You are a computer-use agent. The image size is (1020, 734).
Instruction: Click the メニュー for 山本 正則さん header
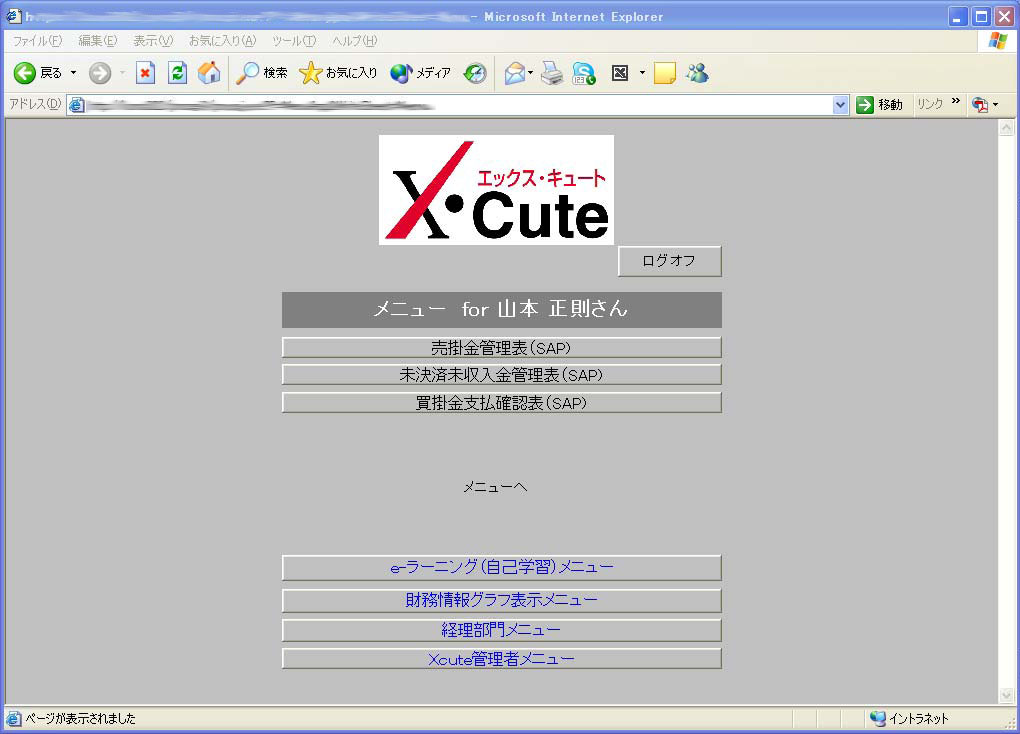[x=502, y=310]
